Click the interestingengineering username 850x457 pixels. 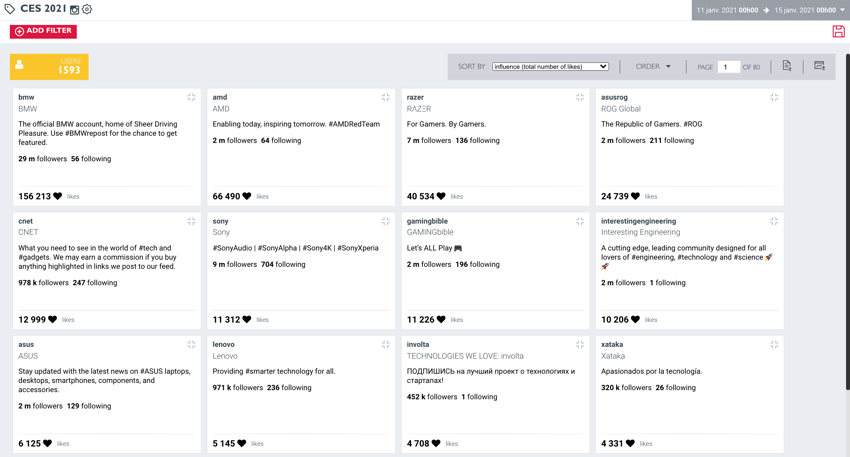(x=639, y=221)
